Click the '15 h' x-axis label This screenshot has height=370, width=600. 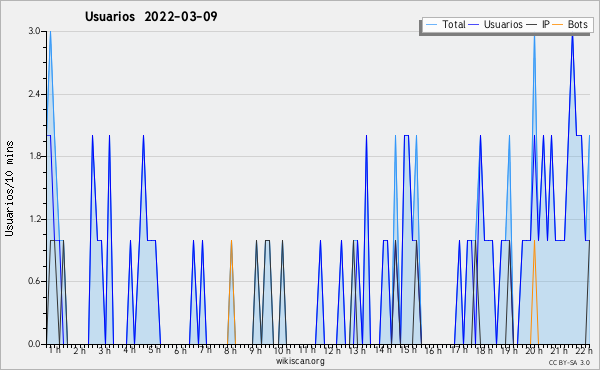coord(408,350)
